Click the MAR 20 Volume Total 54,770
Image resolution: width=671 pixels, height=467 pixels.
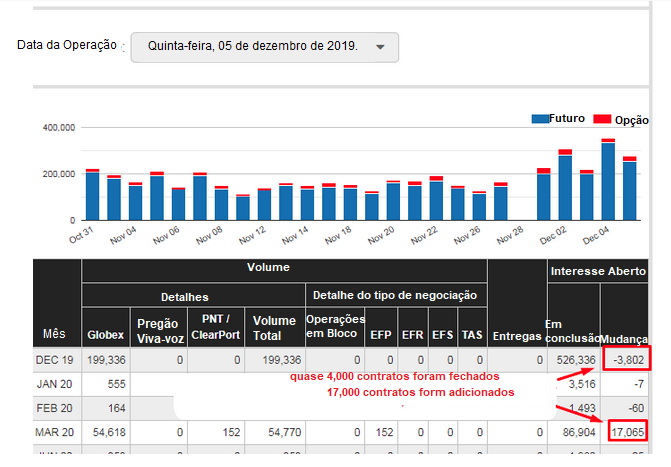[x=285, y=432]
